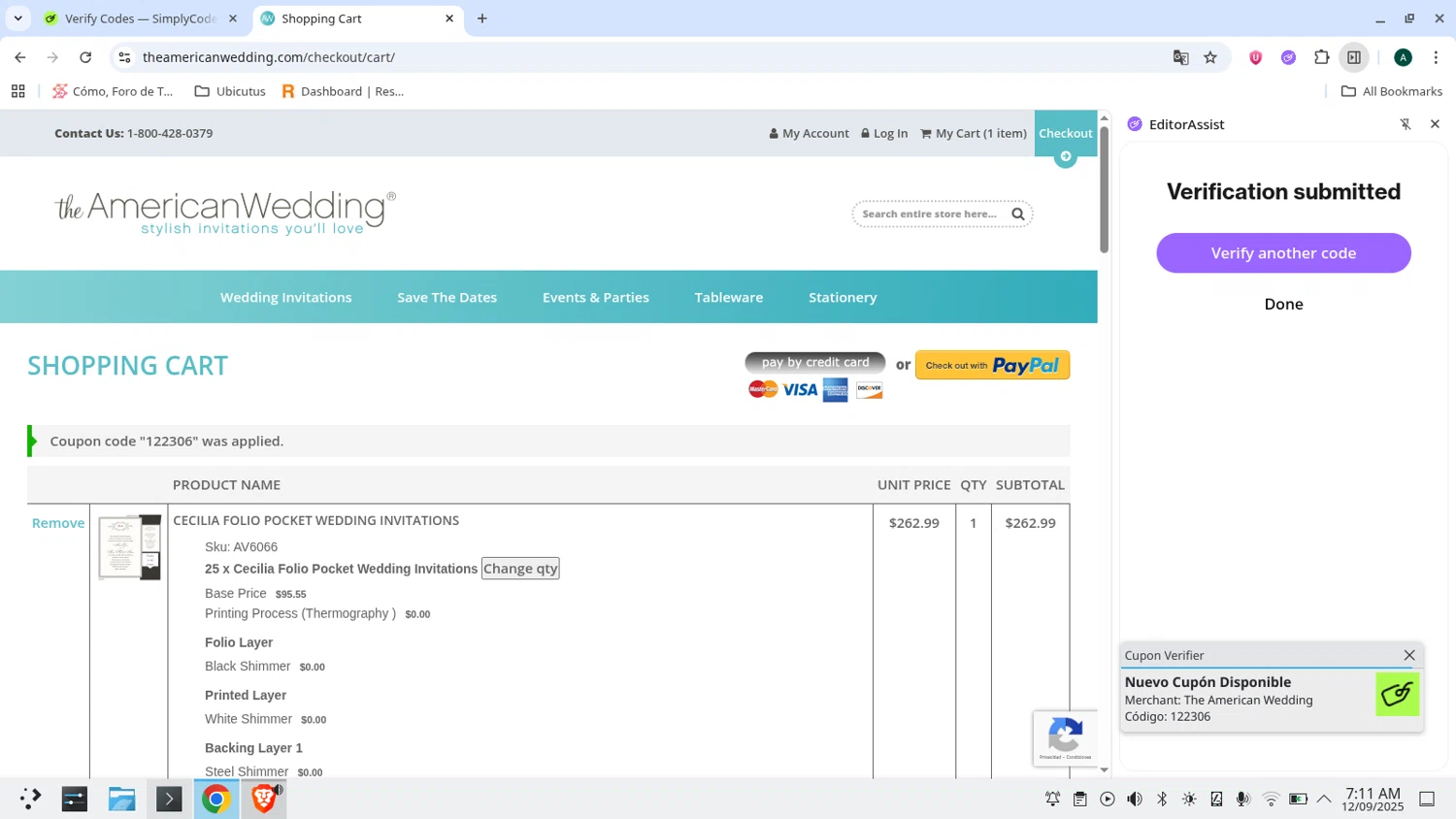Click green coupon icon in notification
1456x819 pixels.
[x=1398, y=694]
